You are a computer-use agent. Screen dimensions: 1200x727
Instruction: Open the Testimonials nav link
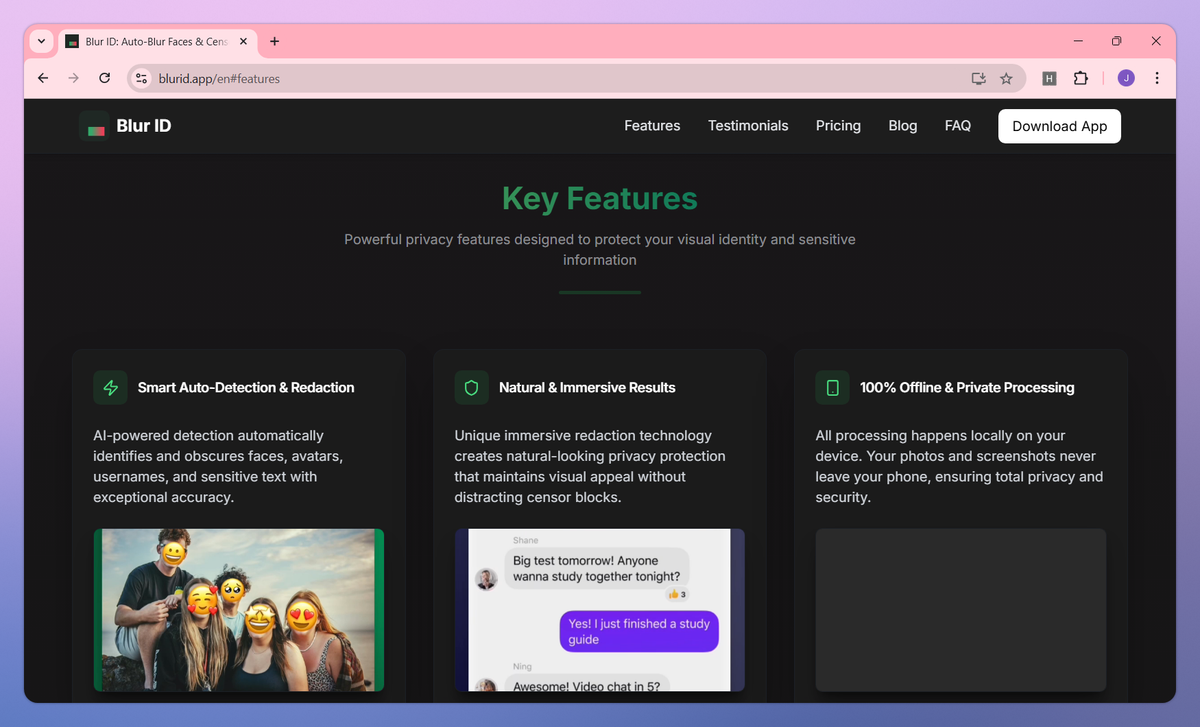pyautogui.click(x=748, y=126)
